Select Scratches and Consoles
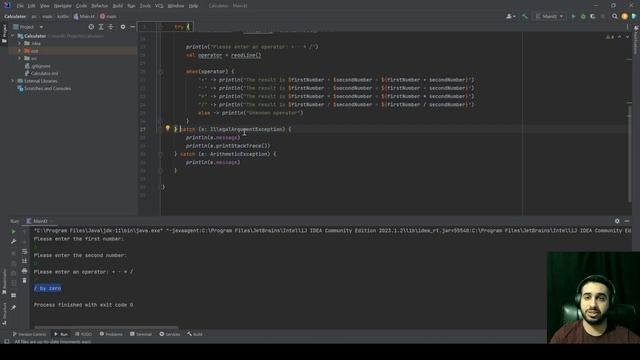The height and width of the screenshot is (360, 640). pyautogui.click(x=44, y=89)
